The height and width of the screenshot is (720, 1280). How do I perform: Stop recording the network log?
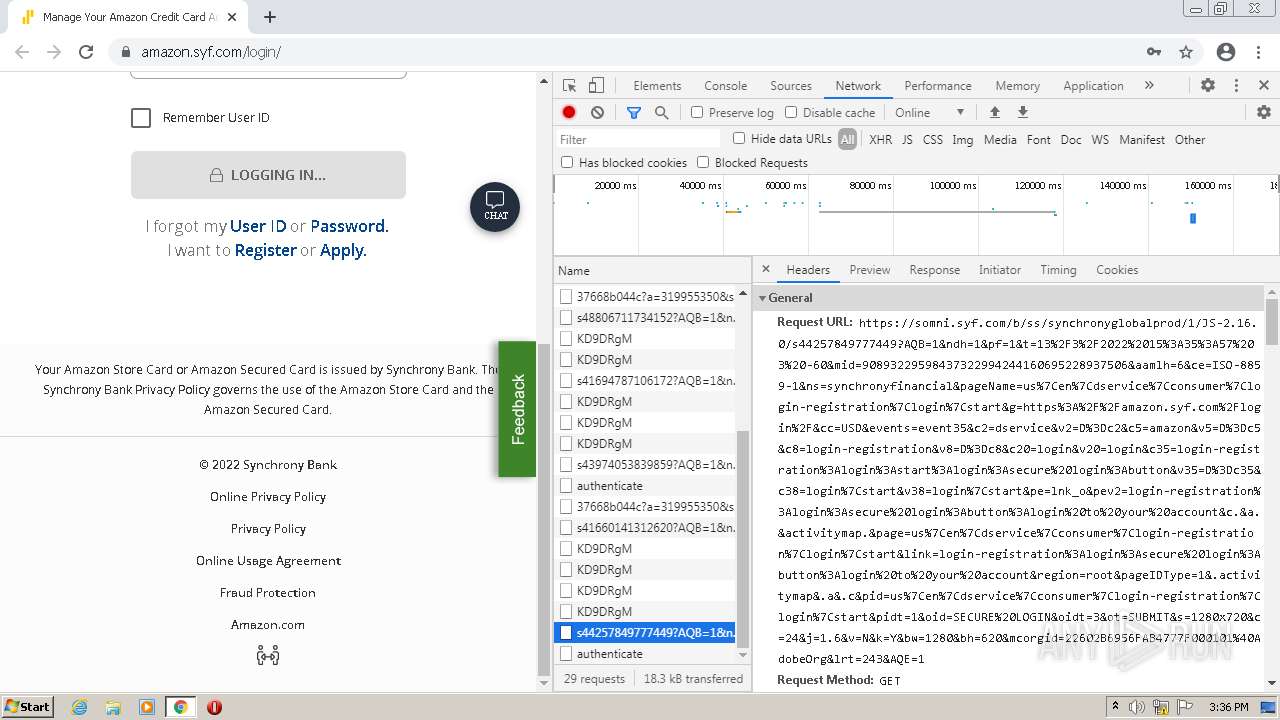click(569, 113)
